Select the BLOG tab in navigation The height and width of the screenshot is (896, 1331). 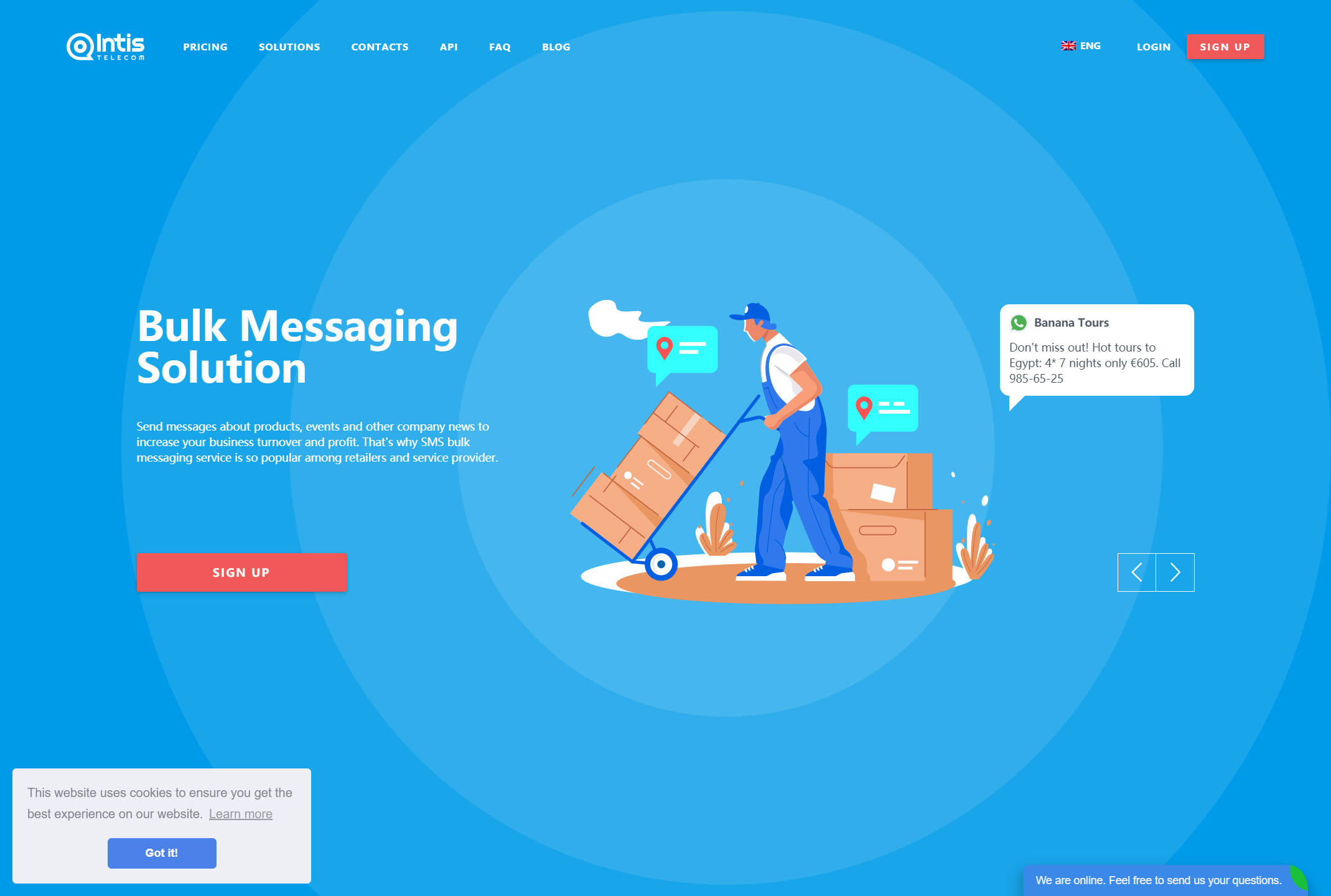[555, 47]
